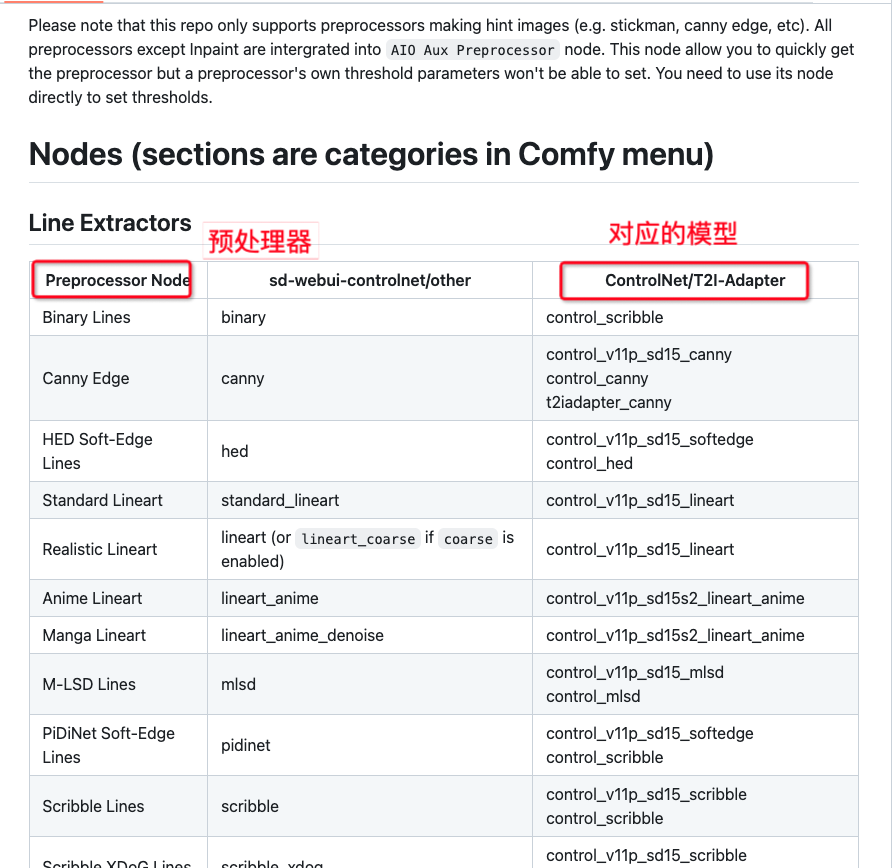
Task: Select the M-LSD Lines row label
Action: (x=89, y=684)
